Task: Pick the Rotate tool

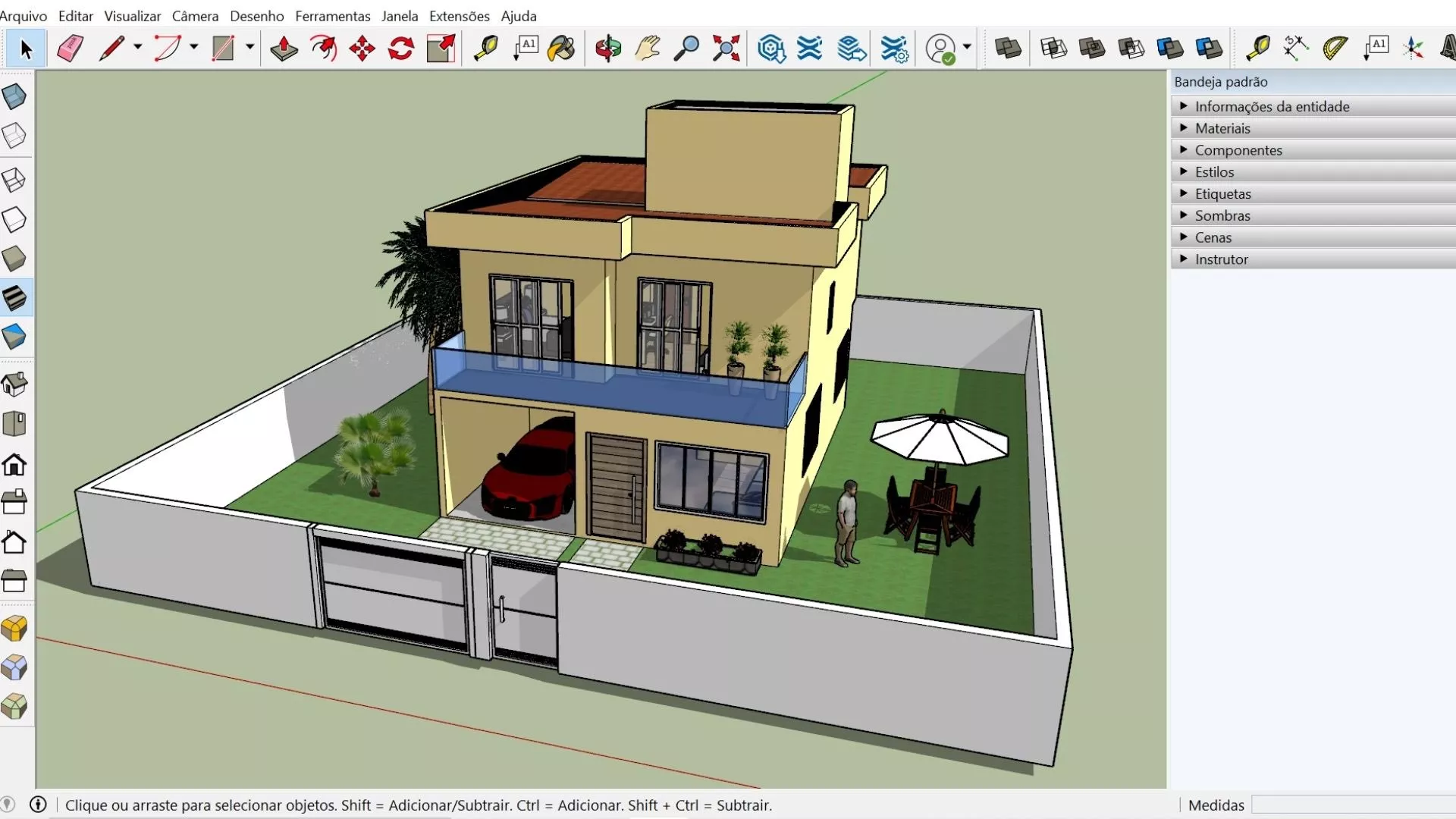Action: (400, 49)
